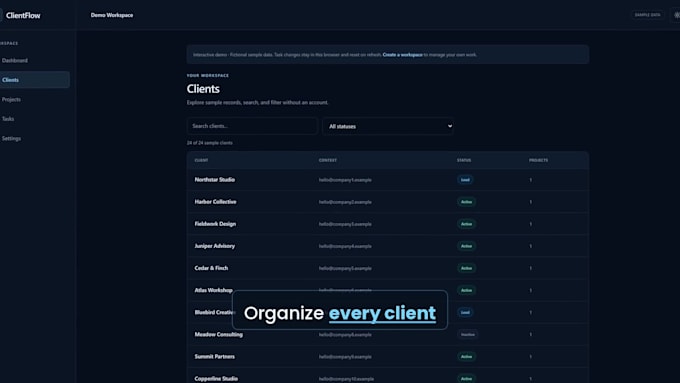Click the hello@company5.example contact email

coord(345,268)
